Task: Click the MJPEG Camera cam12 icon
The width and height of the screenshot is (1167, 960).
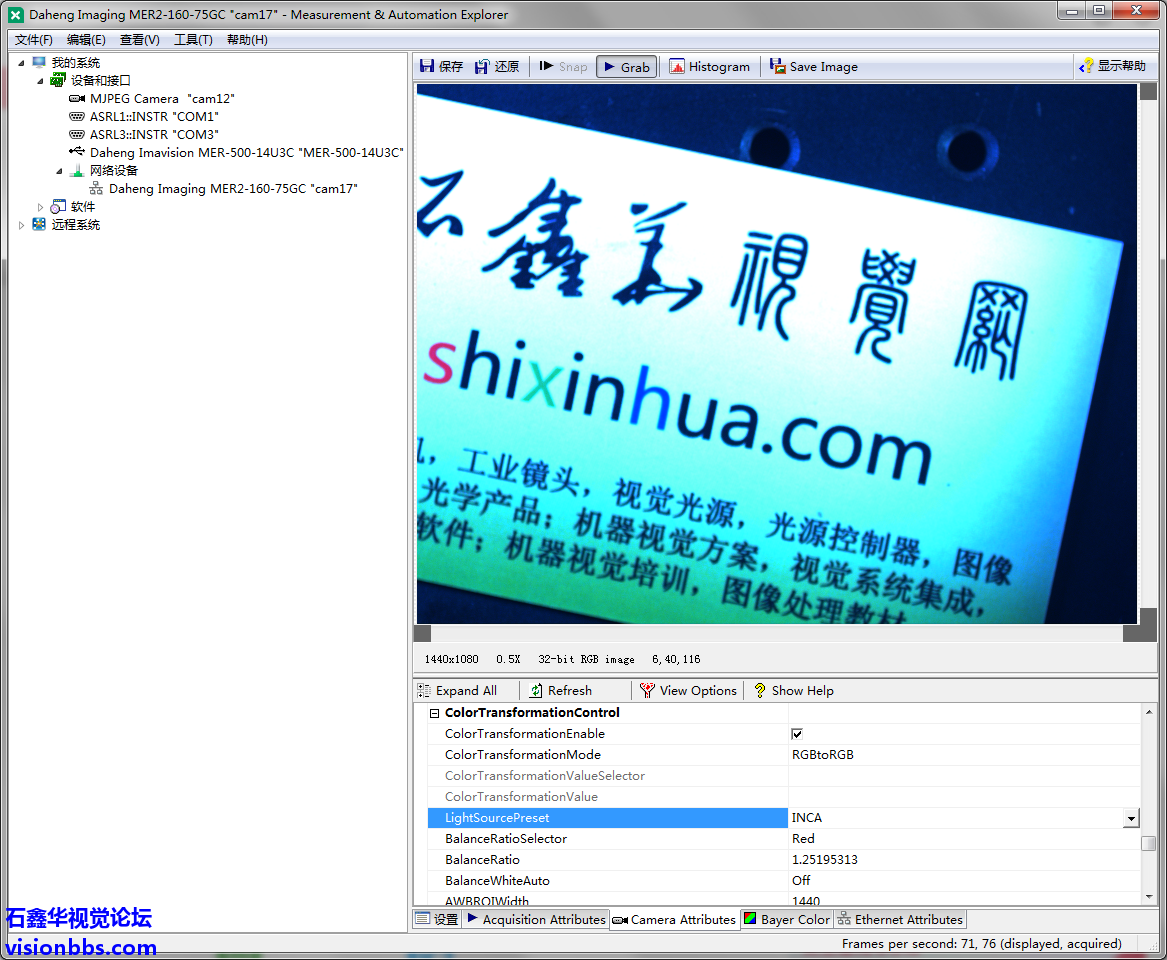Action: (x=77, y=99)
